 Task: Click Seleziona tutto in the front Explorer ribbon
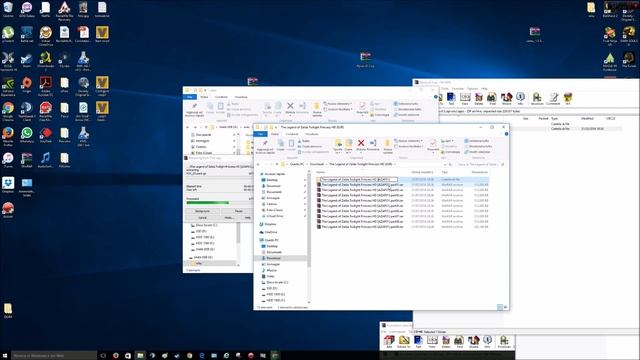pyautogui.click(x=477, y=141)
